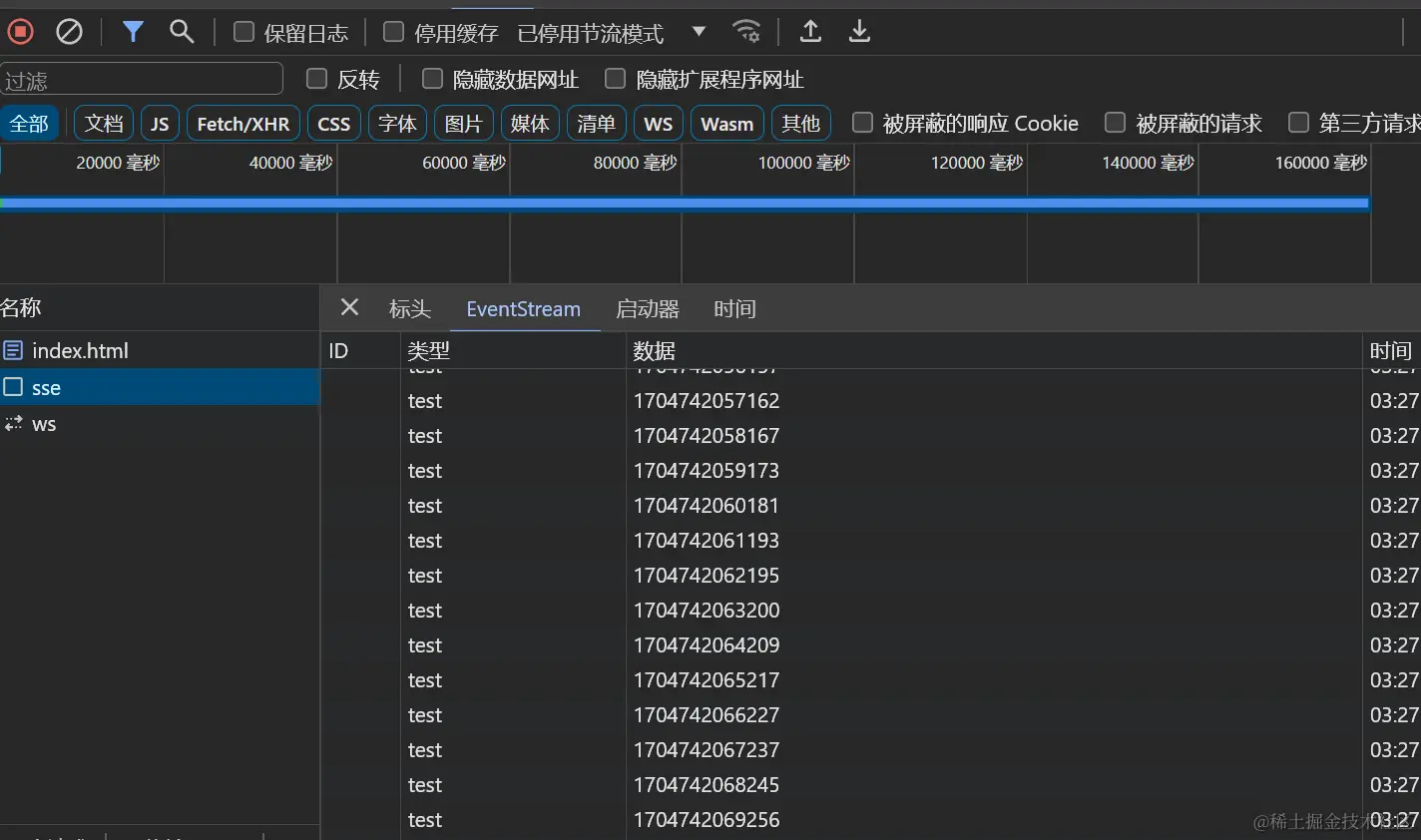The height and width of the screenshot is (840, 1421).
Task: Open the network search magnifier
Action: 182,32
